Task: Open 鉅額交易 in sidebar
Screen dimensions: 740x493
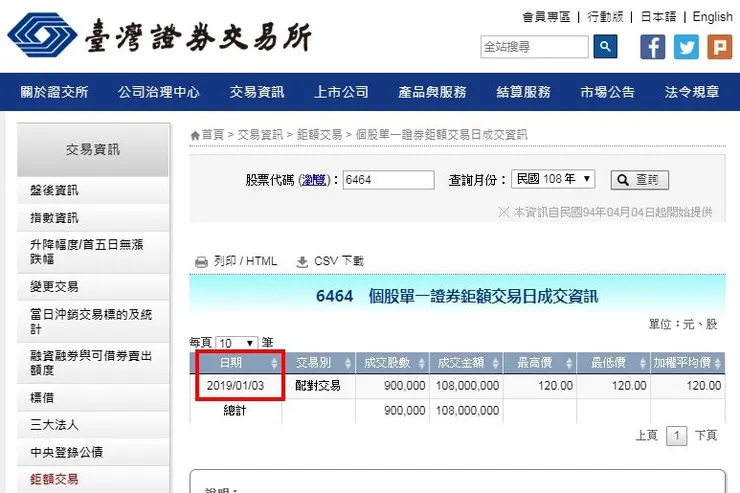Action: pos(93,480)
